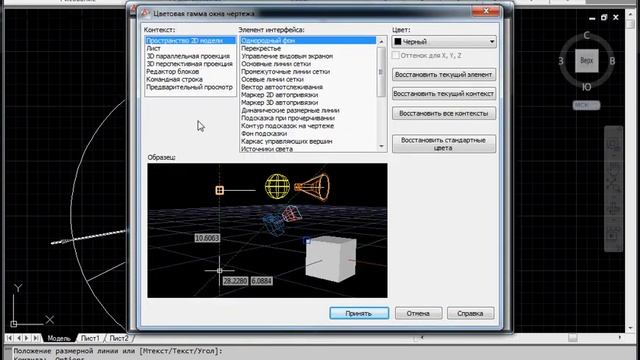The height and width of the screenshot is (360, 640).
Task: Open the 'МСК' coordinate system dropdown
Action: point(586,105)
